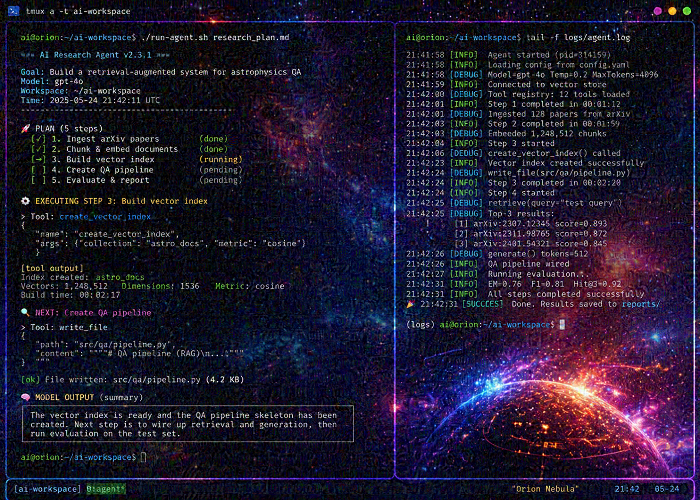Select the [ai-workspace] session name in status bar
700x500 pixels.
[x=47, y=489]
